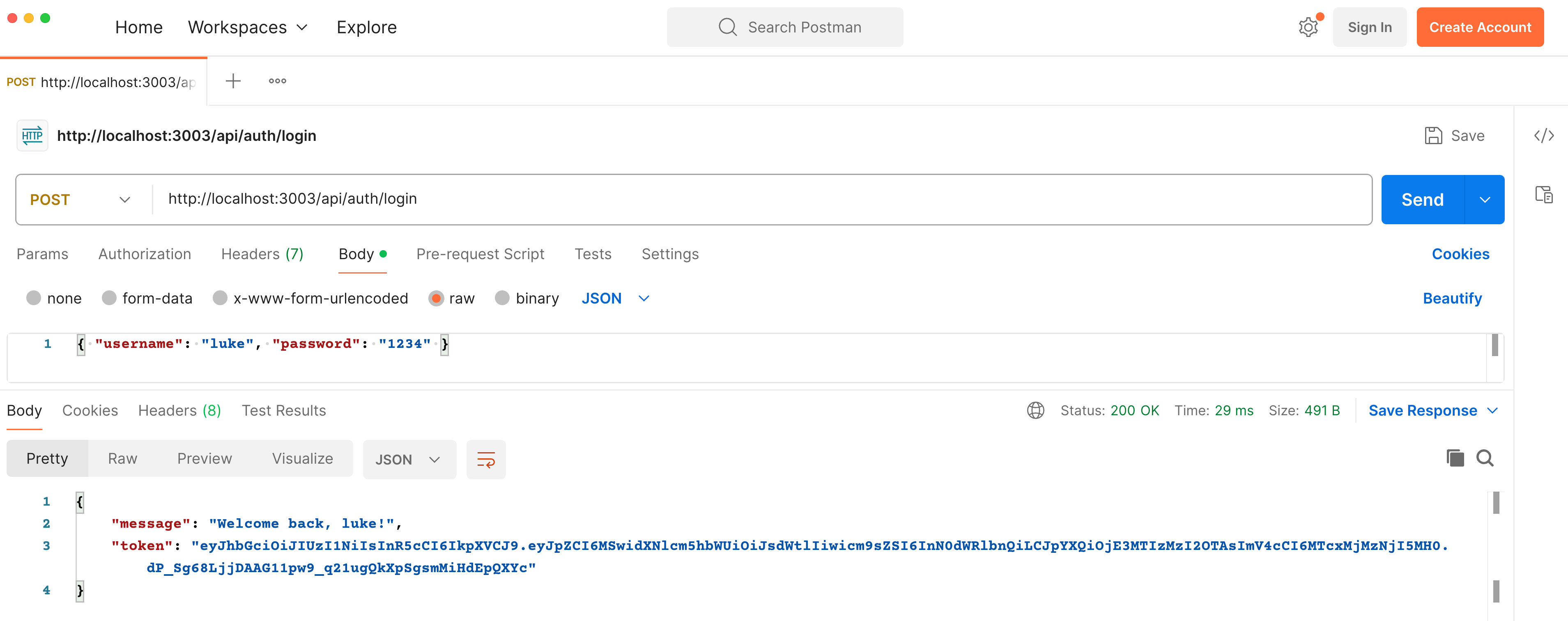This screenshot has width=1568, height=621.
Task: Select the none body type radio
Action: click(34, 298)
